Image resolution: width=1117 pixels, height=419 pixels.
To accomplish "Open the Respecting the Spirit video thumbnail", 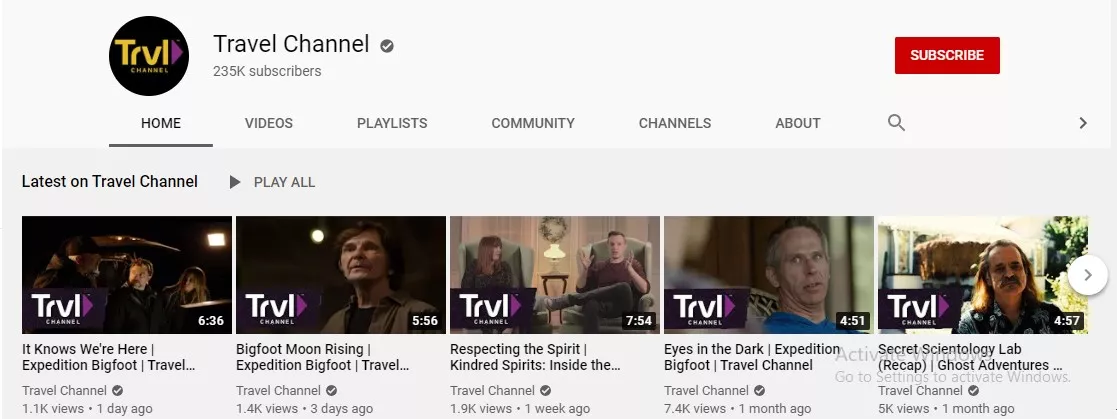I will [555, 275].
